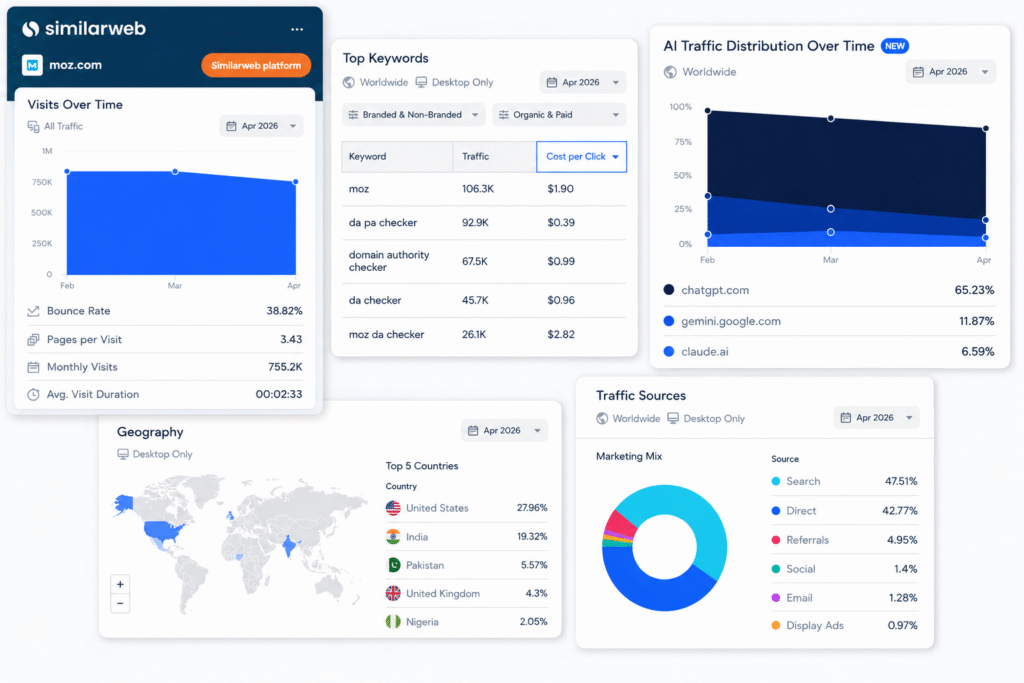The height and width of the screenshot is (683, 1024).
Task: Click the Avg. Visit Duration clock icon
Action: (33, 394)
